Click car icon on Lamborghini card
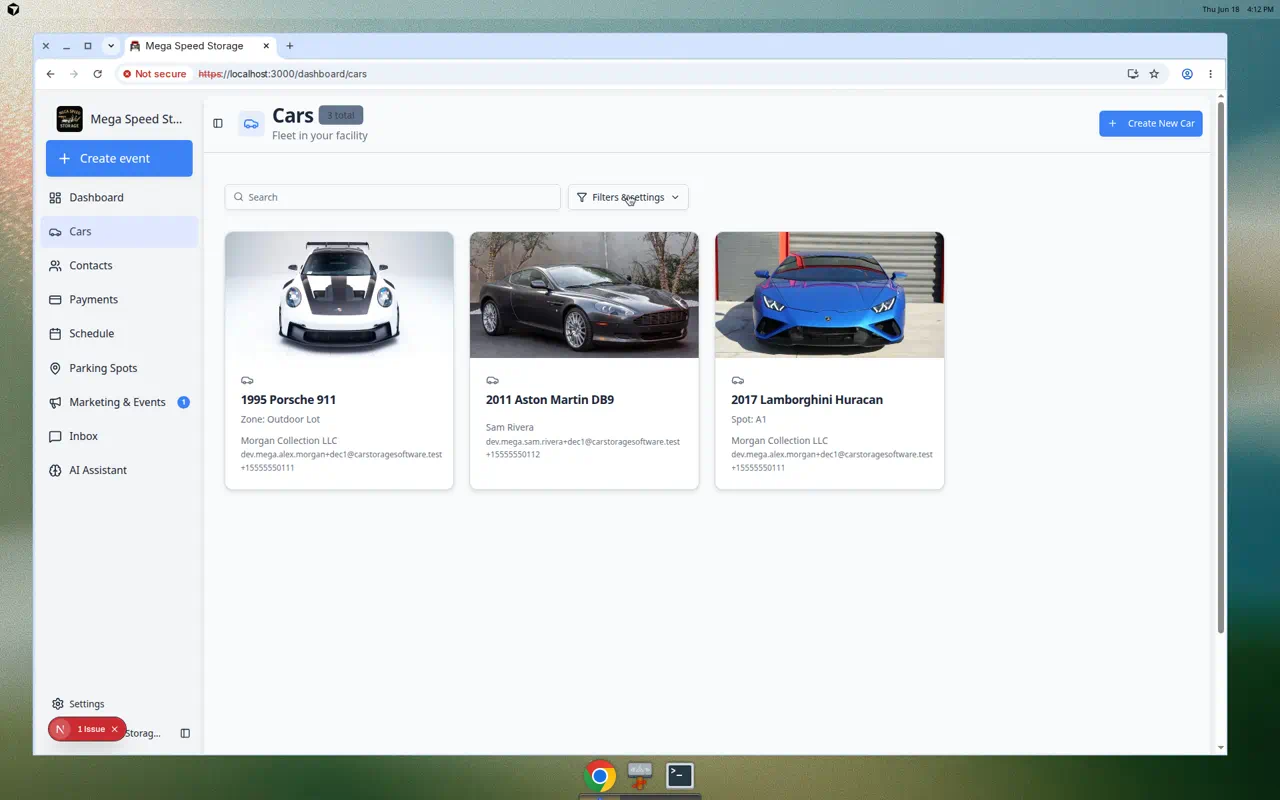 coord(737,380)
